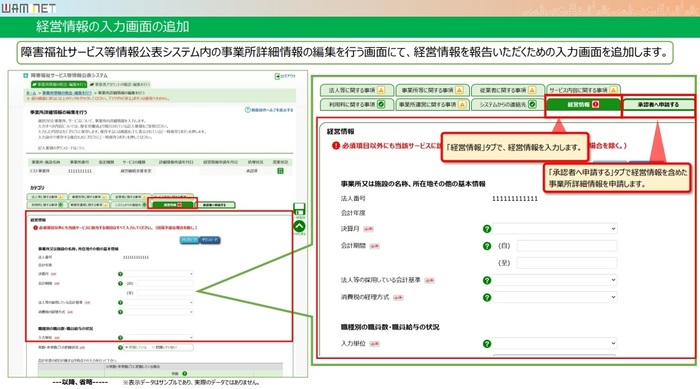The image size is (700, 389).
Task: Open 事業所アカウント top navigation tab
Action: point(120,84)
